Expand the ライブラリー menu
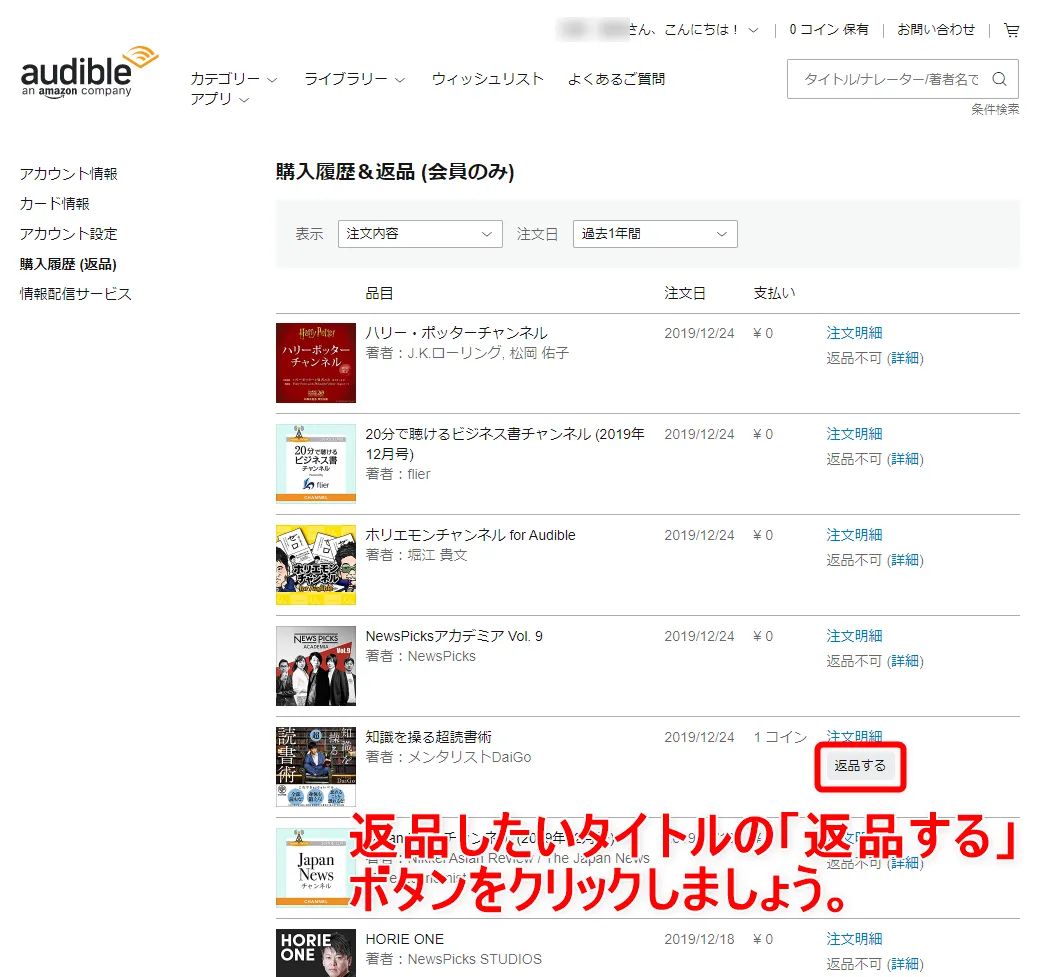The width and height of the screenshot is (1050, 977). [354, 79]
